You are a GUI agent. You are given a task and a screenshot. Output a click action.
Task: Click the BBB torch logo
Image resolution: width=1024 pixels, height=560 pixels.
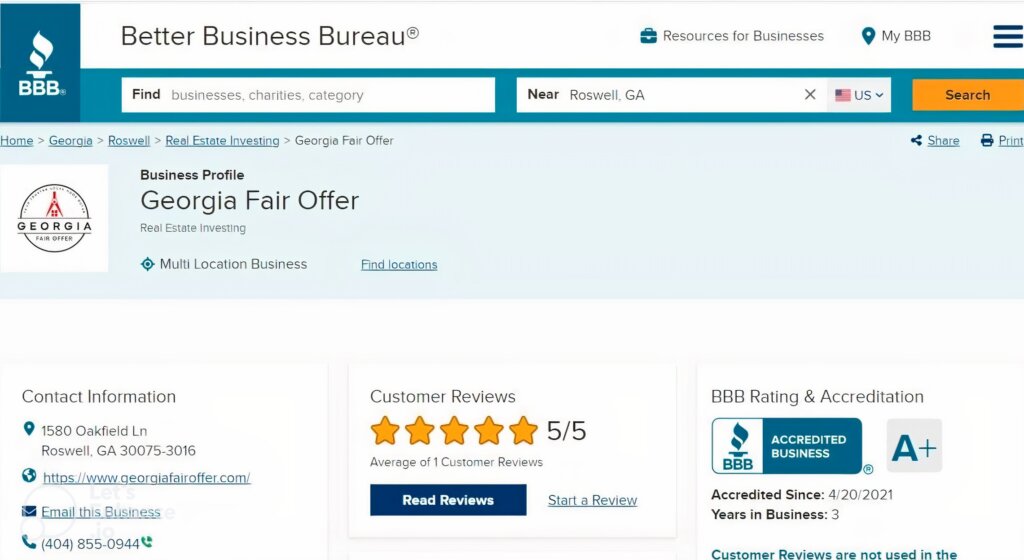[40, 63]
